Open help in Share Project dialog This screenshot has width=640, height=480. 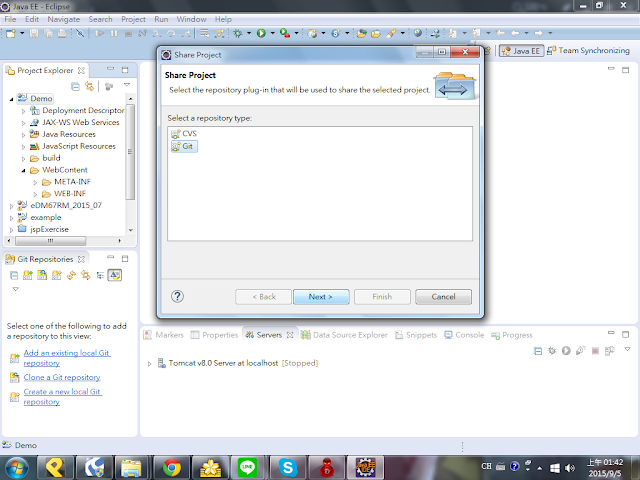177,296
